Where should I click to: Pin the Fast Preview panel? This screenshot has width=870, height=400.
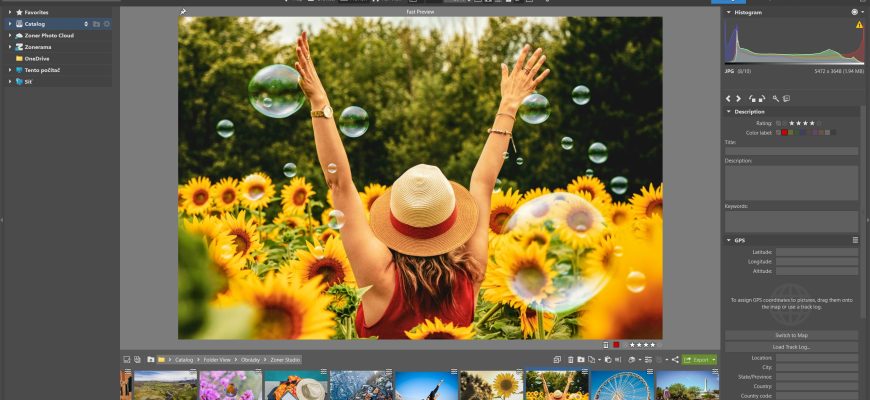click(x=184, y=12)
